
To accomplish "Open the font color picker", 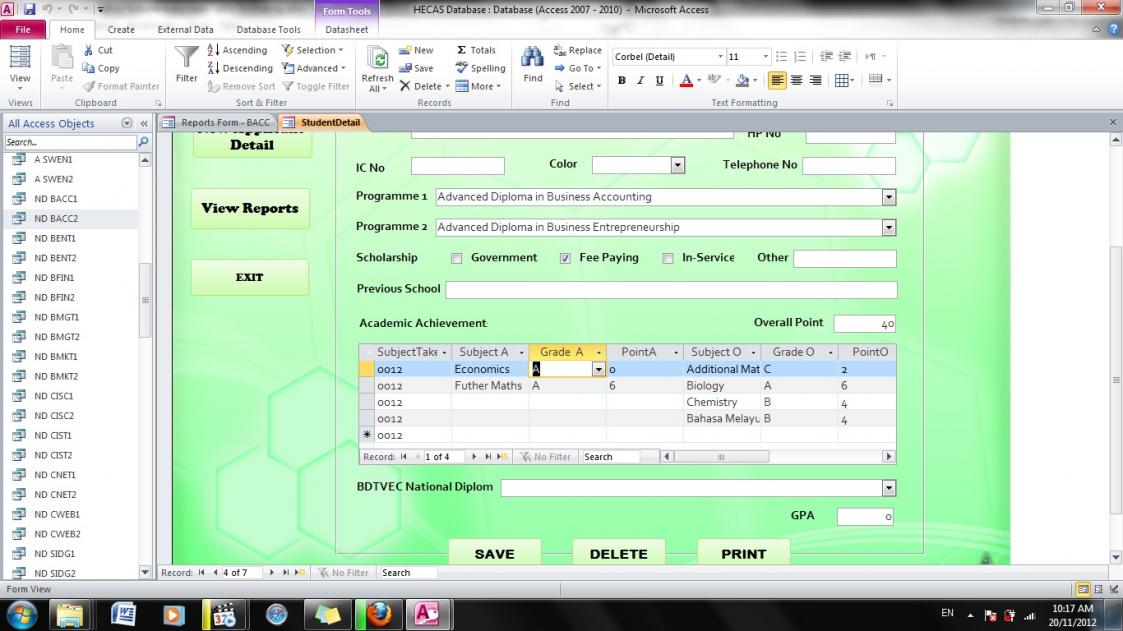I will pyautogui.click(x=699, y=80).
